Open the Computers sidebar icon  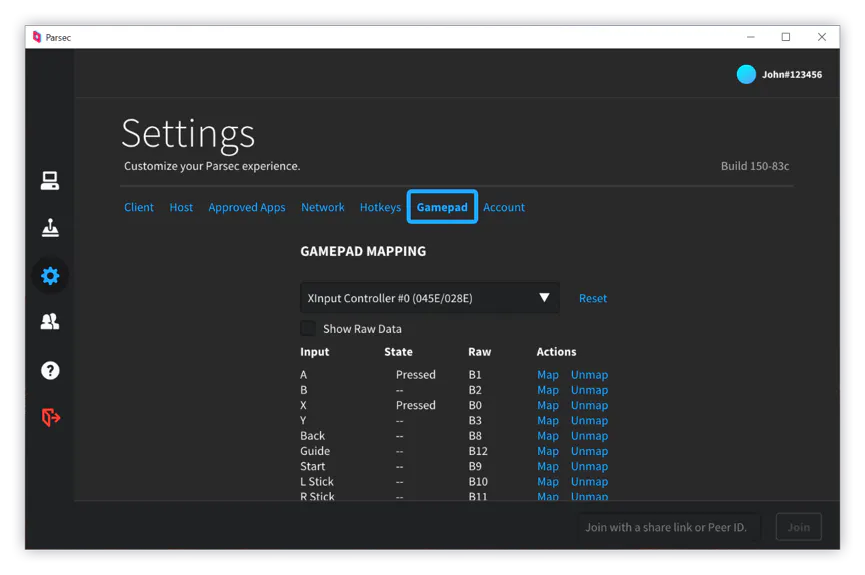click(x=50, y=180)
